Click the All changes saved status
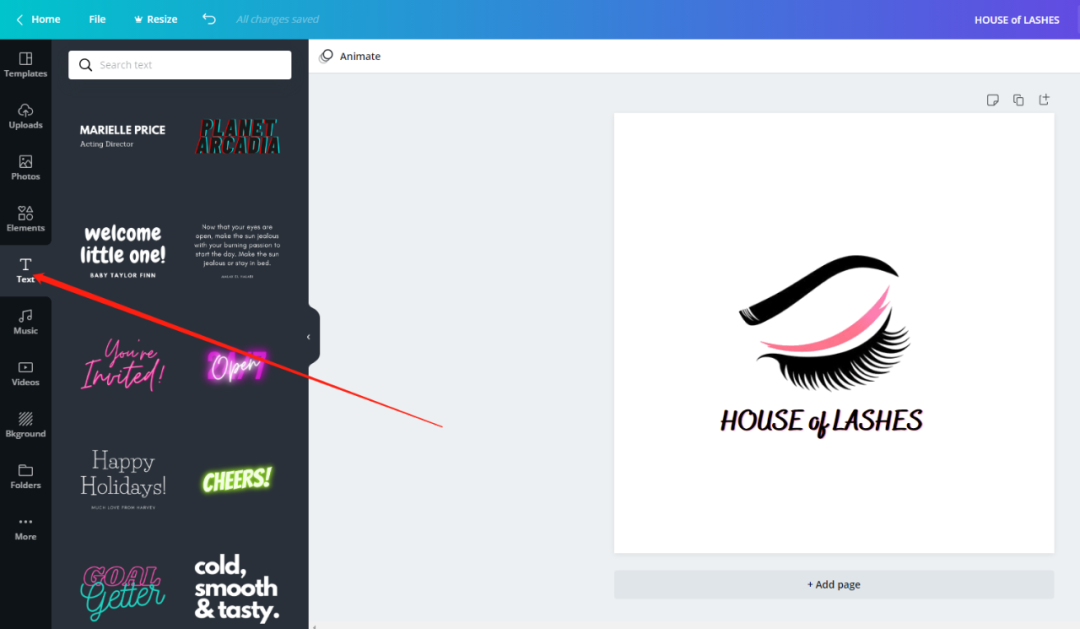Image resolution: width=1080 pixels, height=629 pixels. pyautogui.click(x=278, y=19)
